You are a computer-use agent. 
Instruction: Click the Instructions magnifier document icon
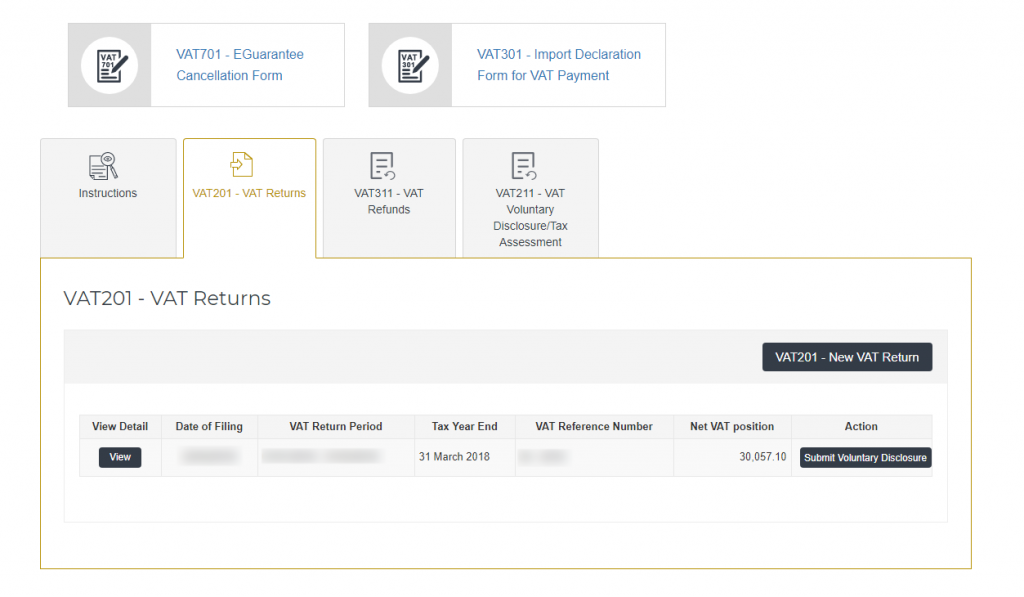[103, 166]
